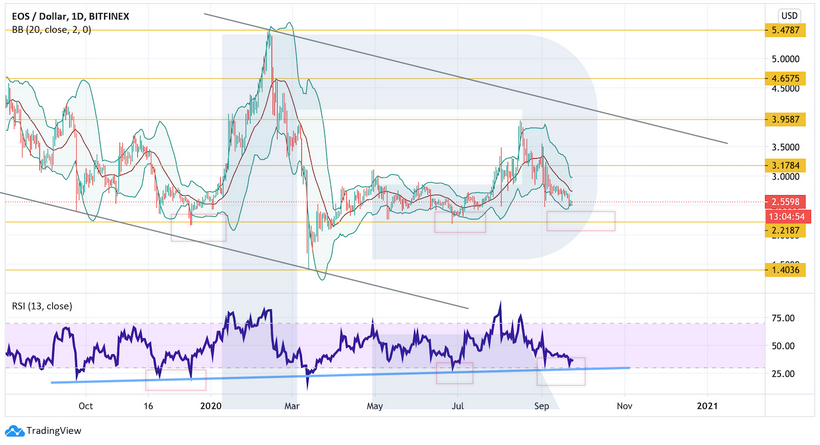Viewport: 820px width, 445px height.
Task: Click the RSI 50.00 axis value
Action: coord(783,346)
